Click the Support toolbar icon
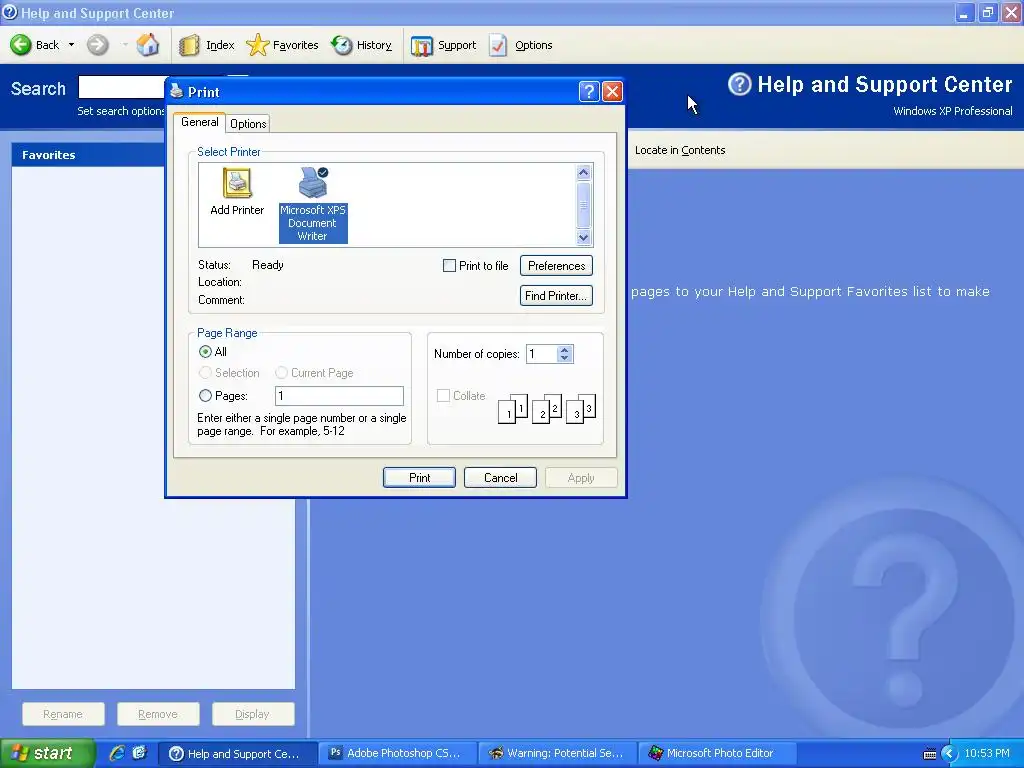1024x768 pixels. [x=422, y=46]
